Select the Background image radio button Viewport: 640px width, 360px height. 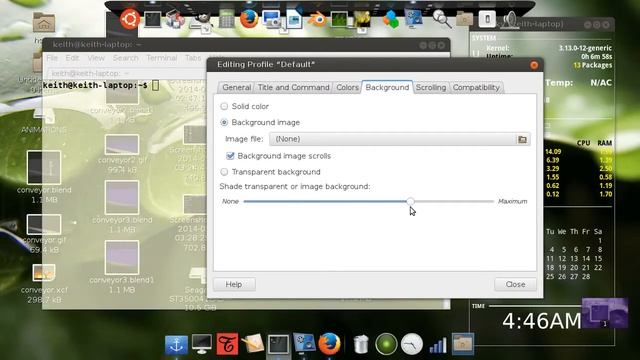pos(224,122)
